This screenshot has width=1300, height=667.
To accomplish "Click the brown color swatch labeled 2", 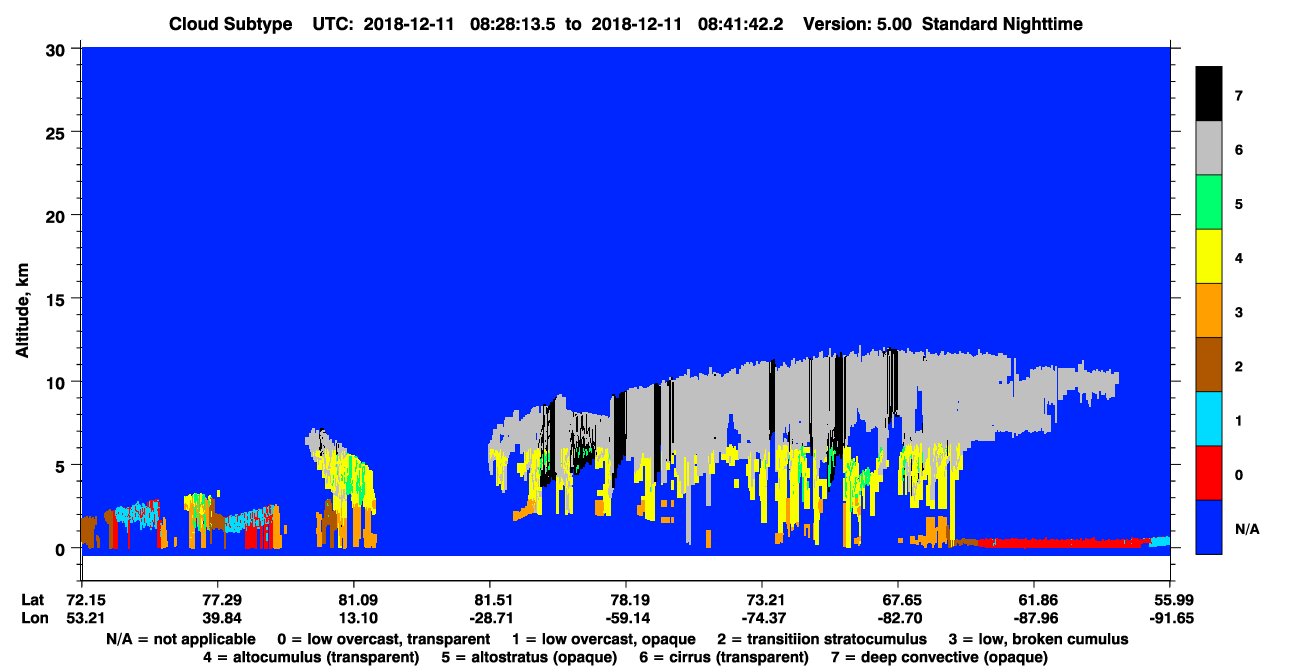I will click(x=1209, y=364).
